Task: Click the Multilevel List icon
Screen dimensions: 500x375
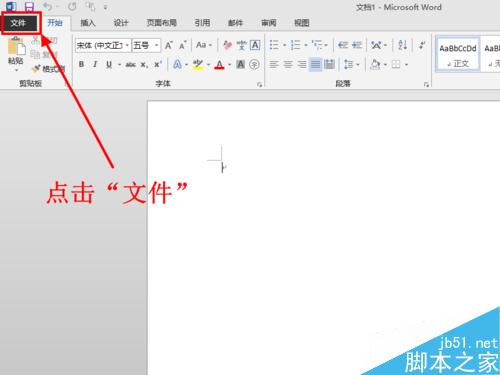Action: [x=317, y=45]
